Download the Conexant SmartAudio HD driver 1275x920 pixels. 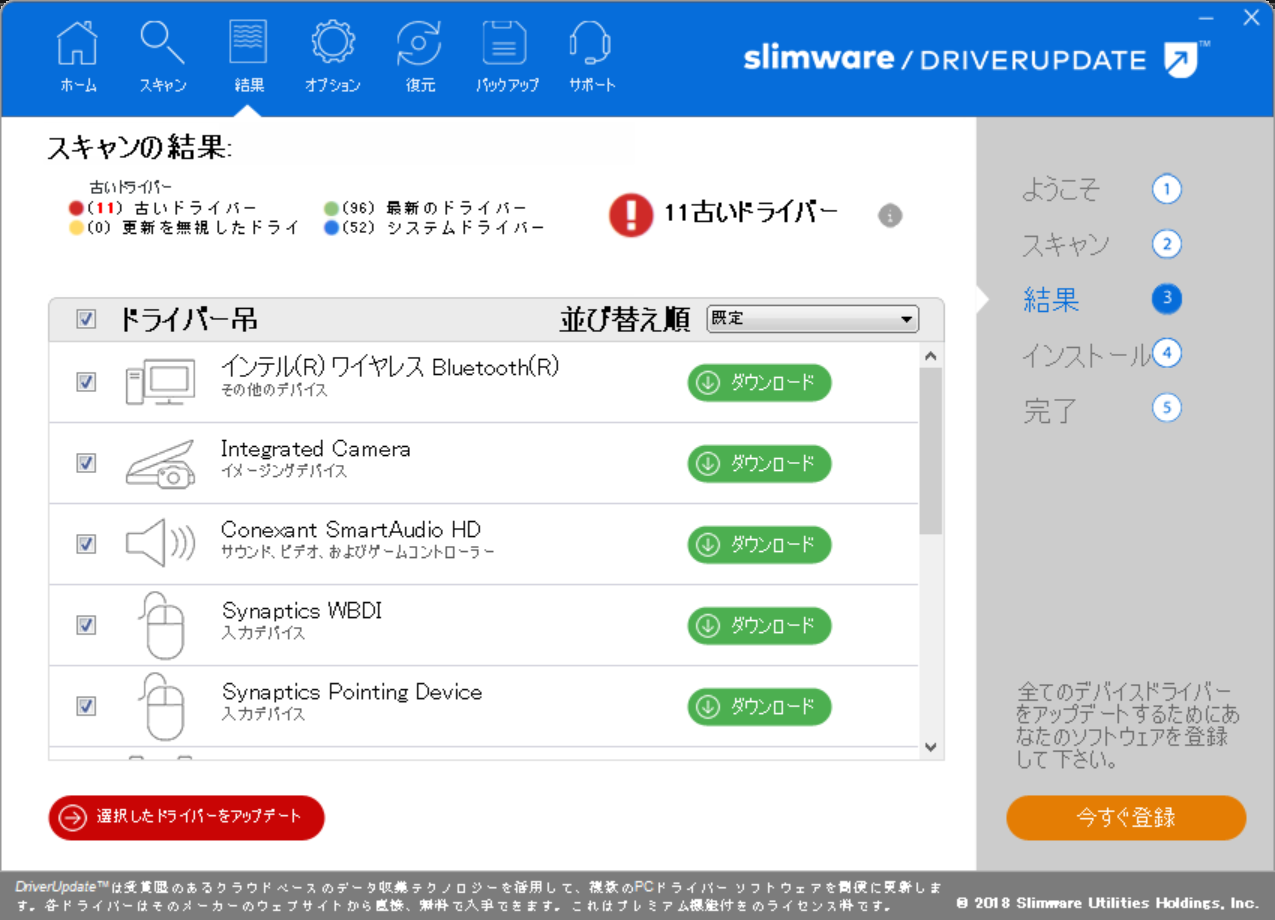(758, 545)
